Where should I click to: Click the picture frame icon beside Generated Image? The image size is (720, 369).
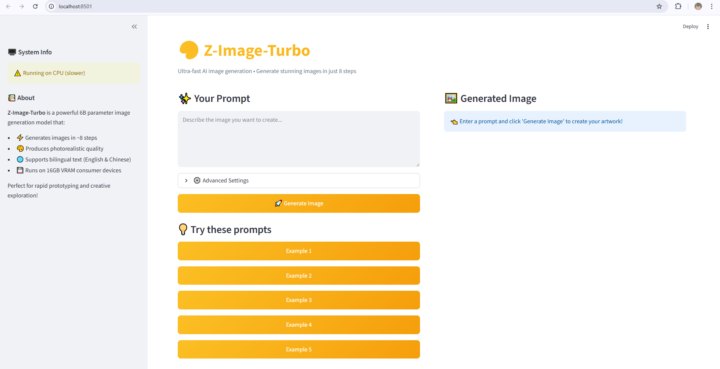tap(451, 98)
